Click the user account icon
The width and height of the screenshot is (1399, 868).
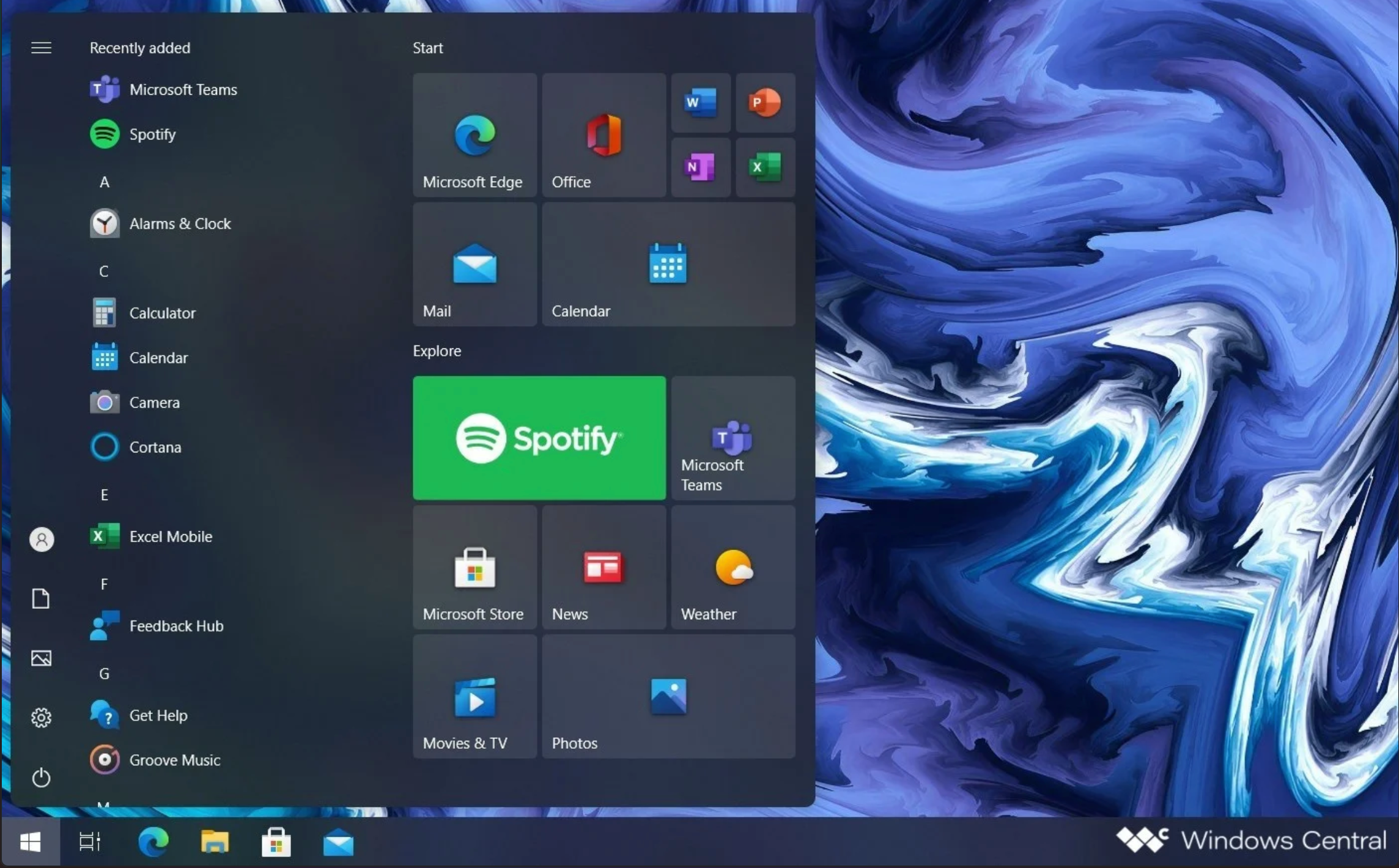[x=42, y=539]
